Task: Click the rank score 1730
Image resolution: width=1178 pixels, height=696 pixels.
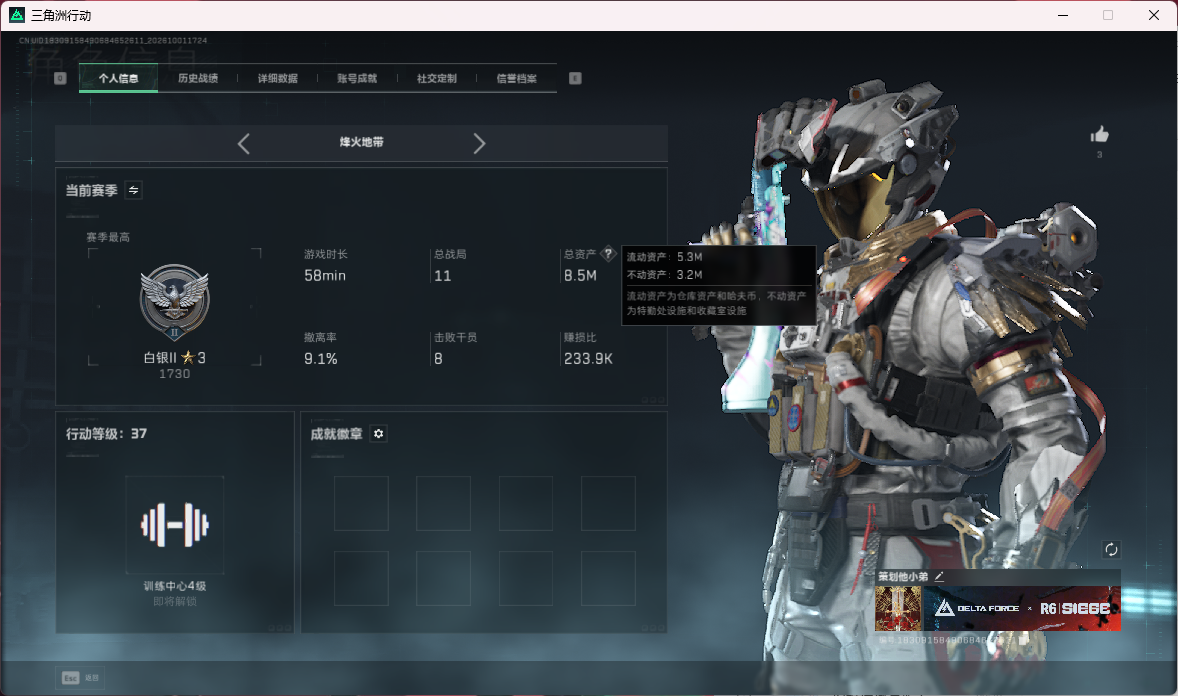Action: point(174,374)
